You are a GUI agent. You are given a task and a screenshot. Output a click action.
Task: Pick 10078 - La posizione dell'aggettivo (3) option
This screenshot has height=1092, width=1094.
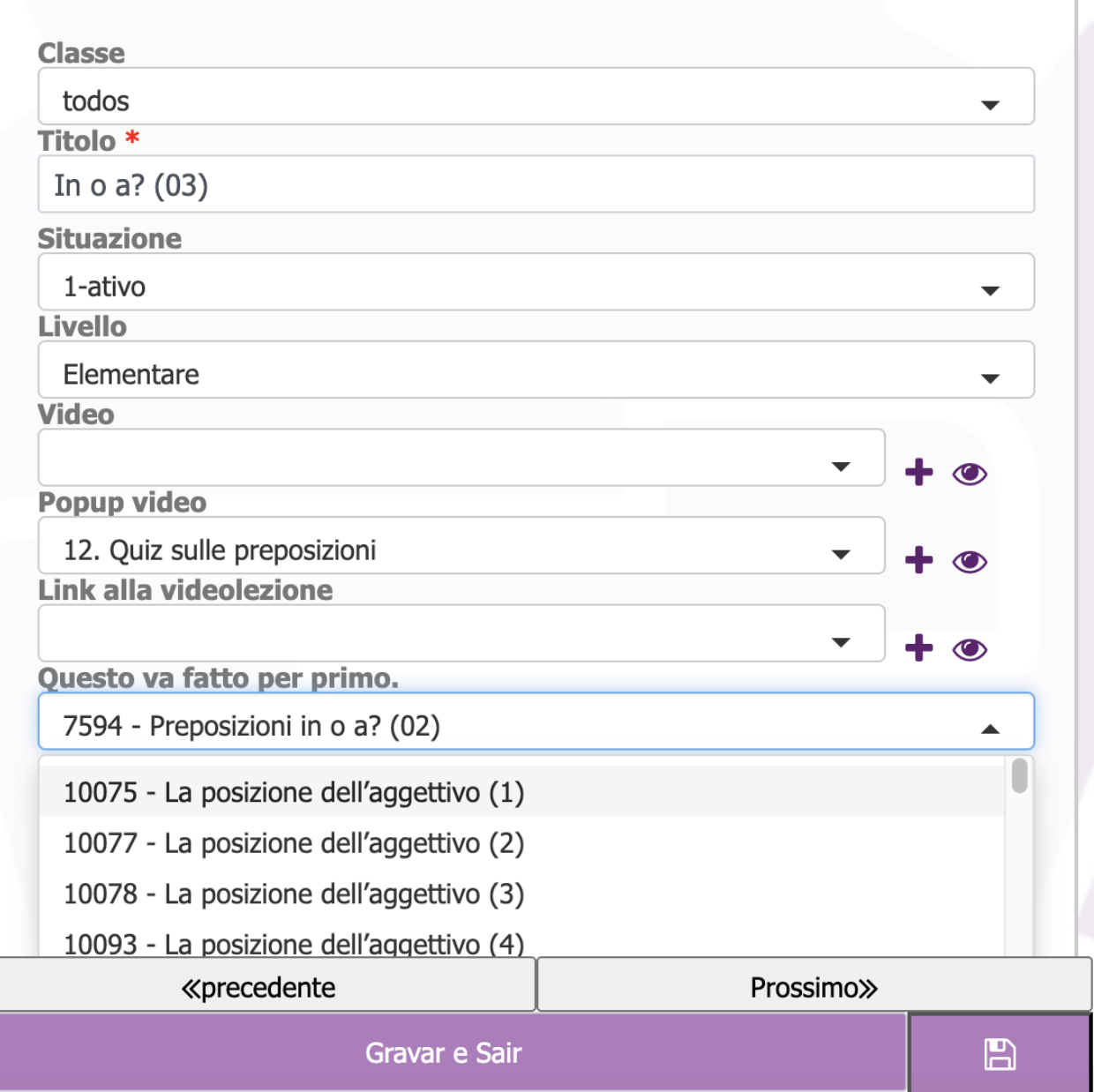click(x=294, y=894)
